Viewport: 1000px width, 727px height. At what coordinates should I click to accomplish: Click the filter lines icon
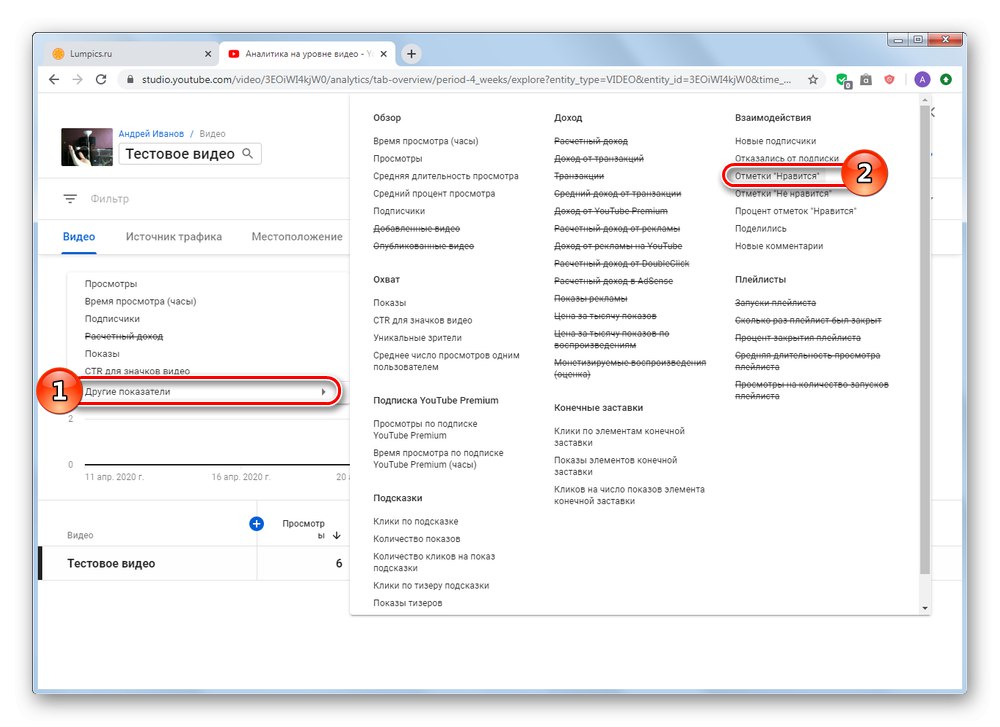(x=70, y=199)
